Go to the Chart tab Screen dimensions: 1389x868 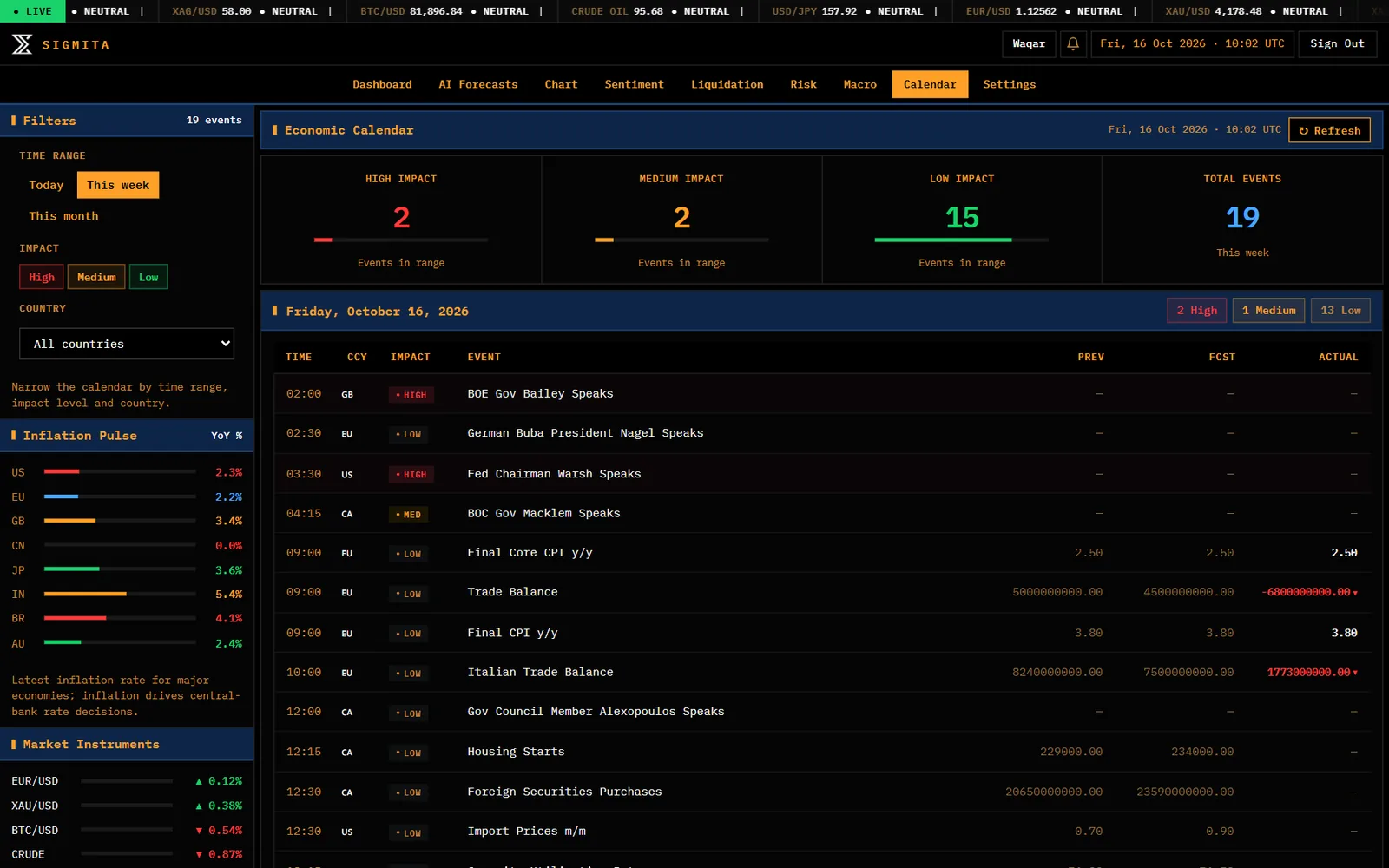pyautogui.click(x=561, y=84)
